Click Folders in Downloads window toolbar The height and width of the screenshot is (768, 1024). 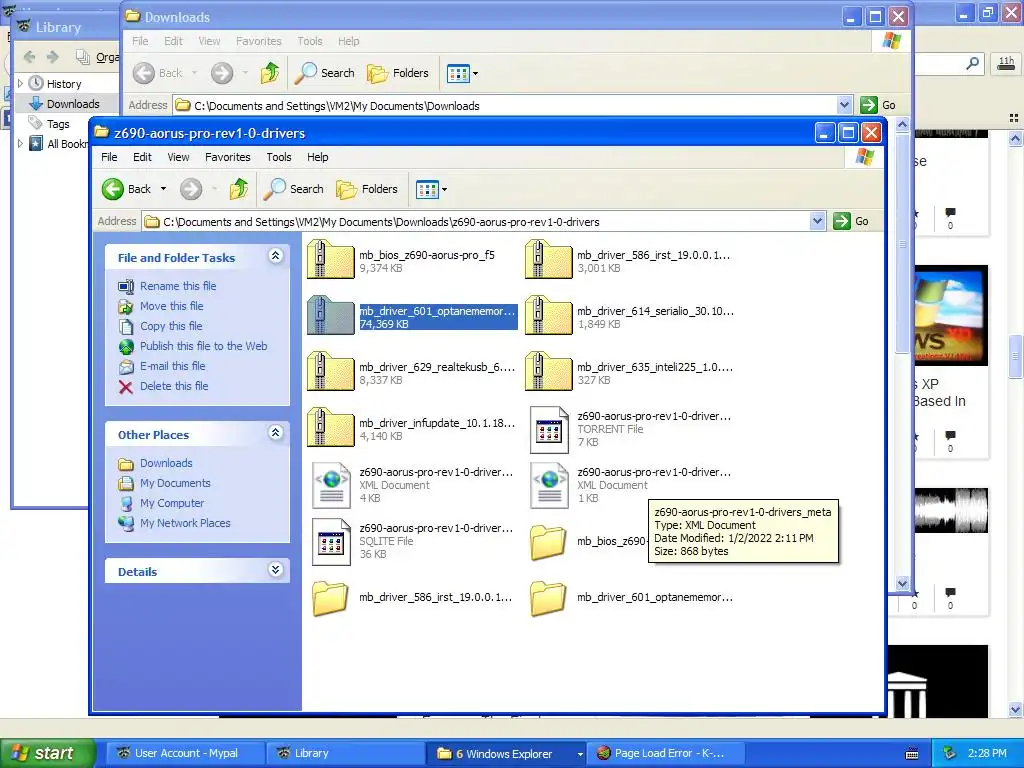(x=398, y=73)
